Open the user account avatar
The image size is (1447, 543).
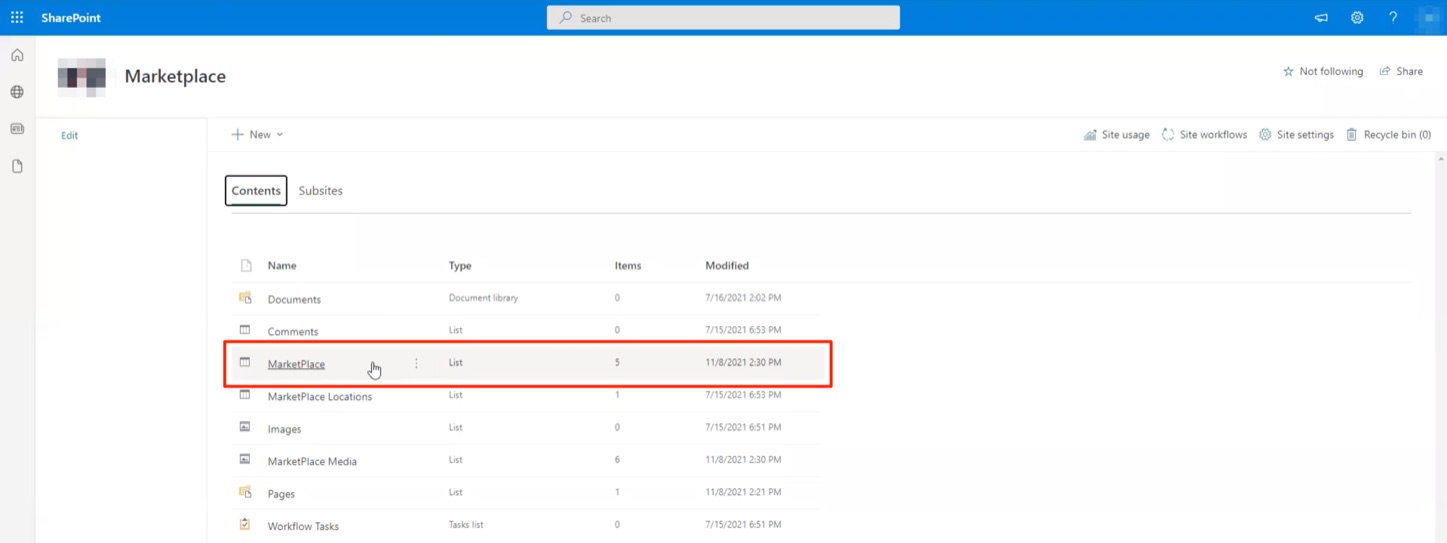tap(1428, 18)
